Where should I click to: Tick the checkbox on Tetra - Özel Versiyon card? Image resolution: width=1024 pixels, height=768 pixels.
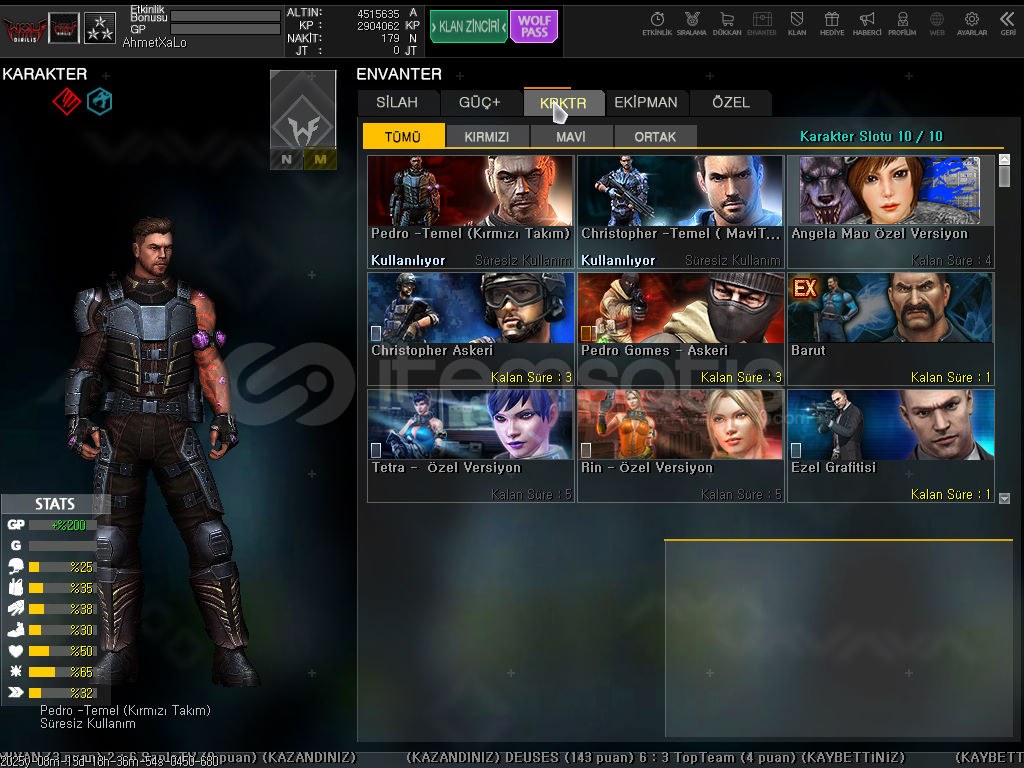click(x=376, y=450)
